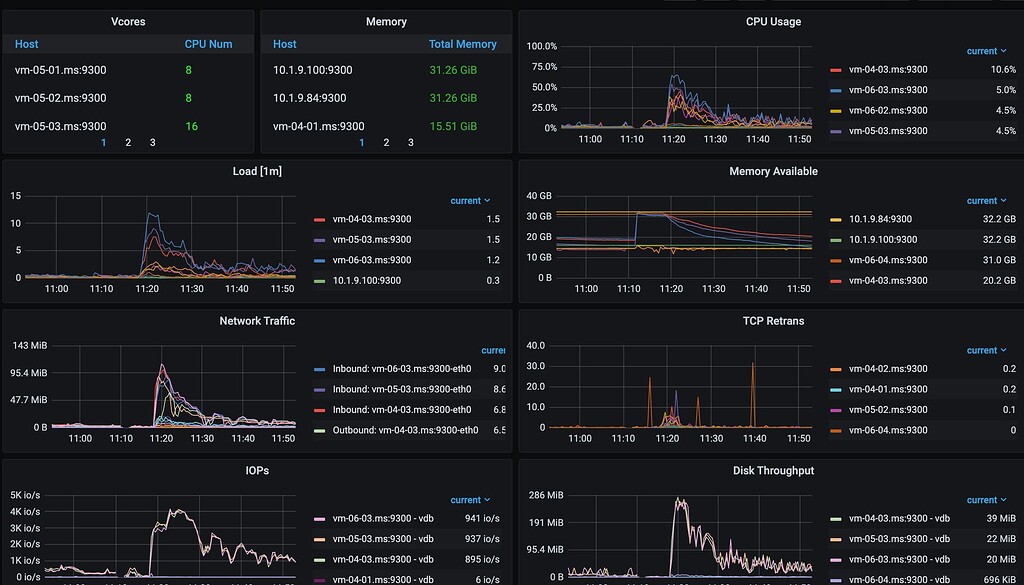Sort Vcores table by CPU Num header
Screen dimensions: 1024x585
(x=208, y=44)
